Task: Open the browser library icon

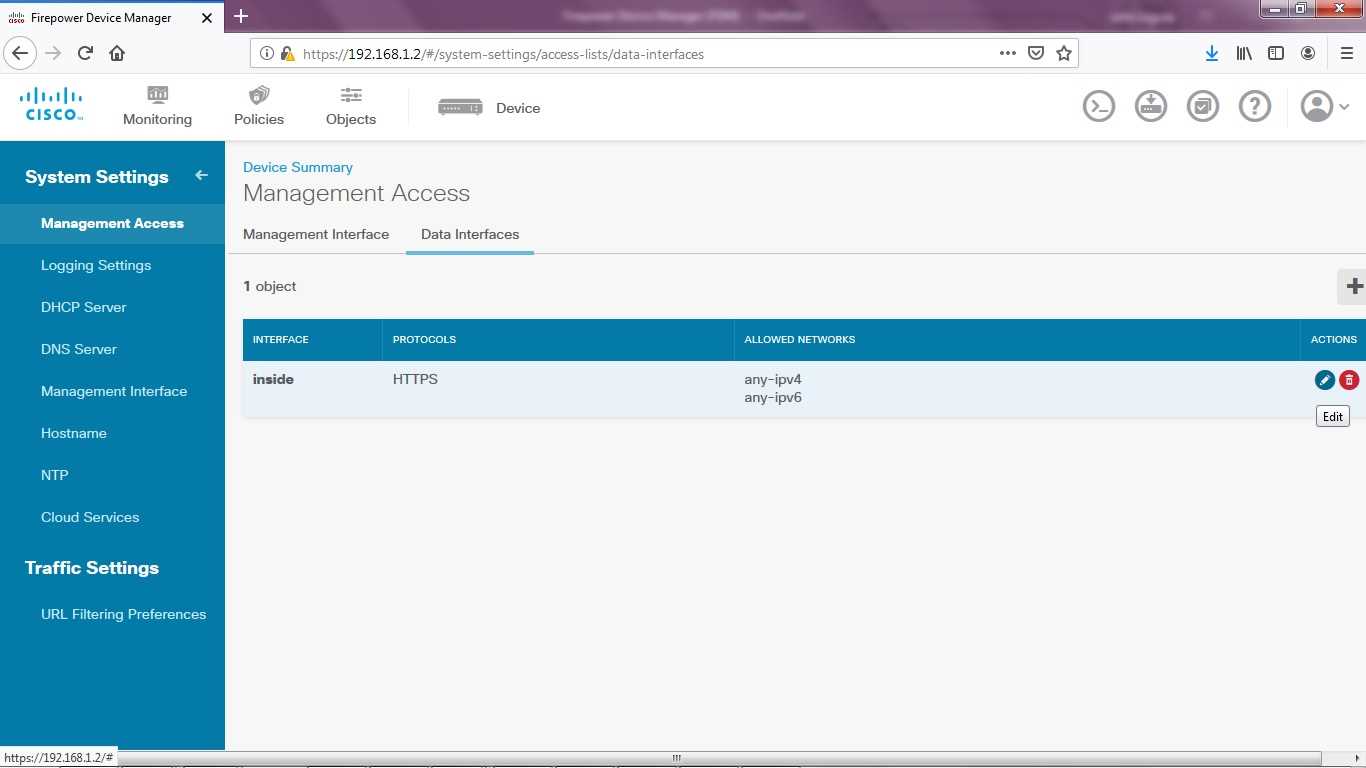Action: [1244, 53]
